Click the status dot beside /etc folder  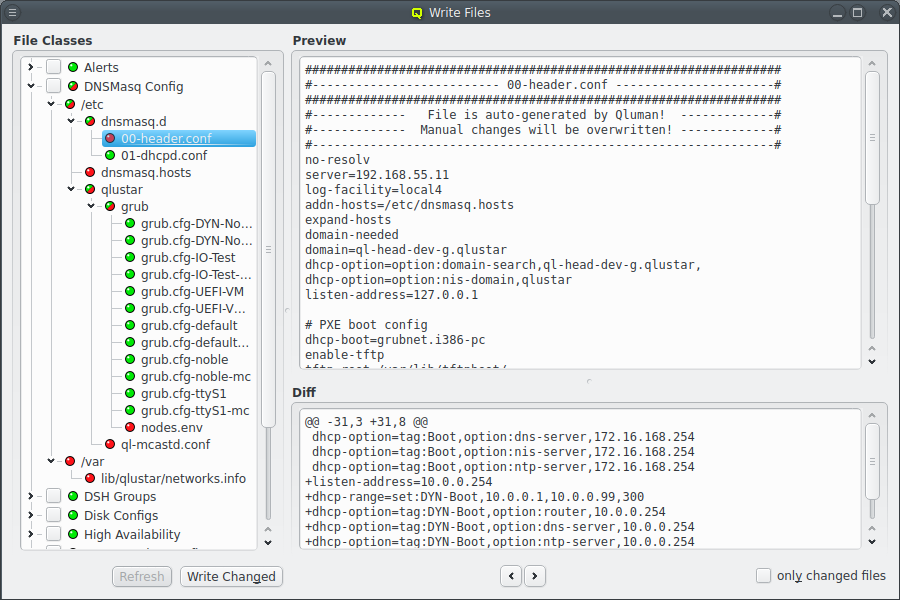[x=70, y=104]
